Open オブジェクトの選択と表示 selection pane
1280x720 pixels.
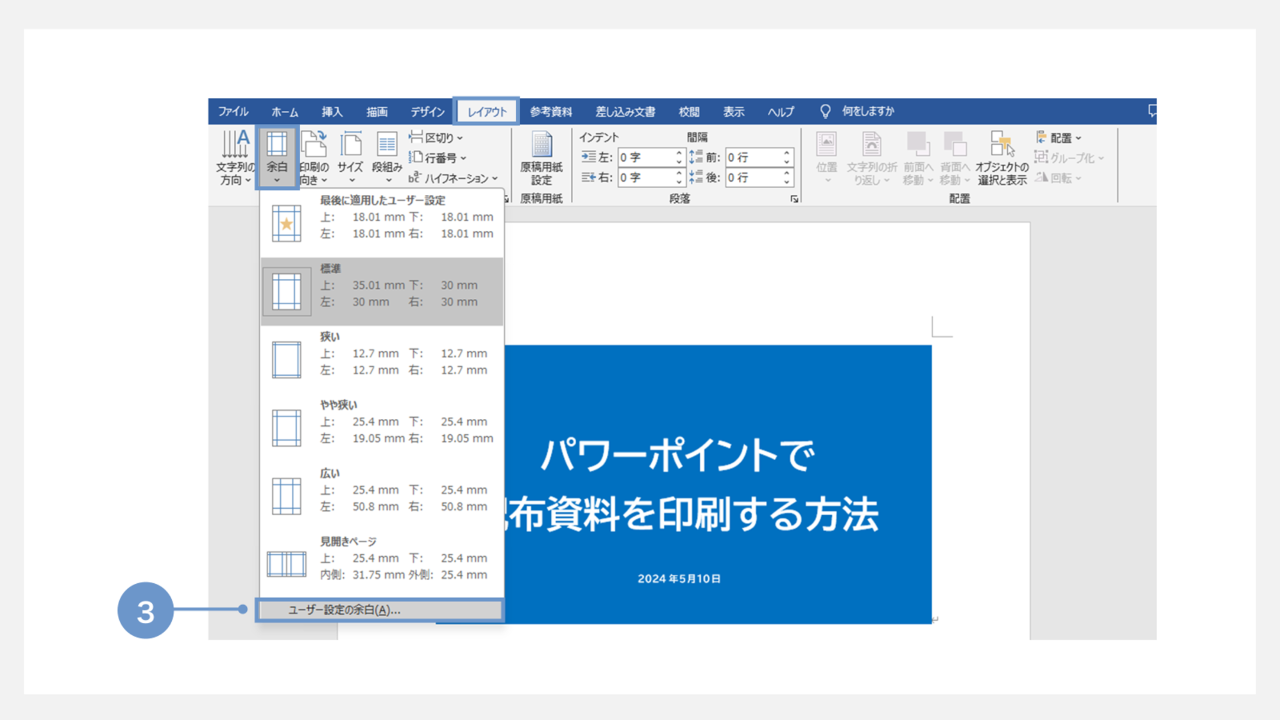click(x=1001, y=158)
